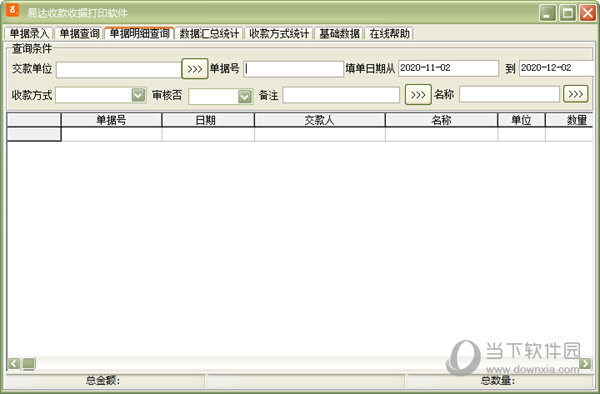The image size is (600, 394).
Task: Click the 数量 column header
Action: [569, 120]
